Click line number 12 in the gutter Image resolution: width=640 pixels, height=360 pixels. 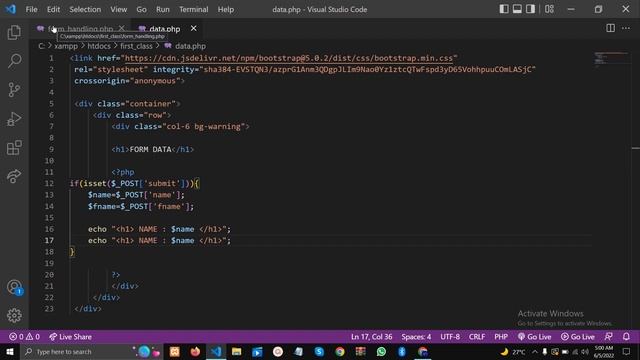49,183
